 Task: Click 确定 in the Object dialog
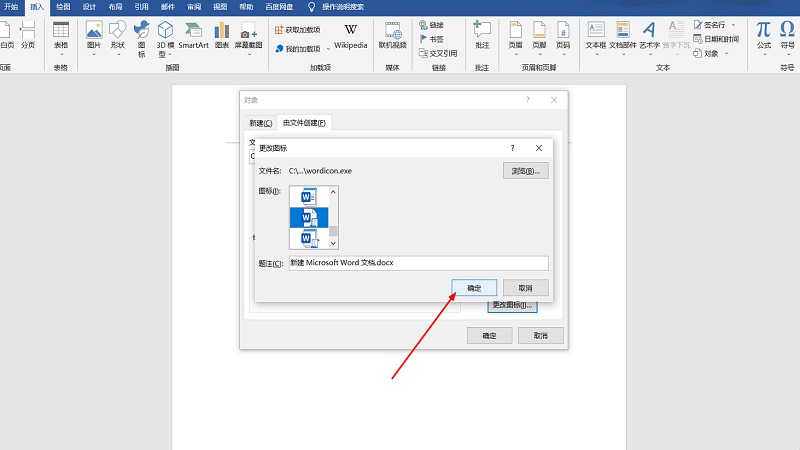489,336
